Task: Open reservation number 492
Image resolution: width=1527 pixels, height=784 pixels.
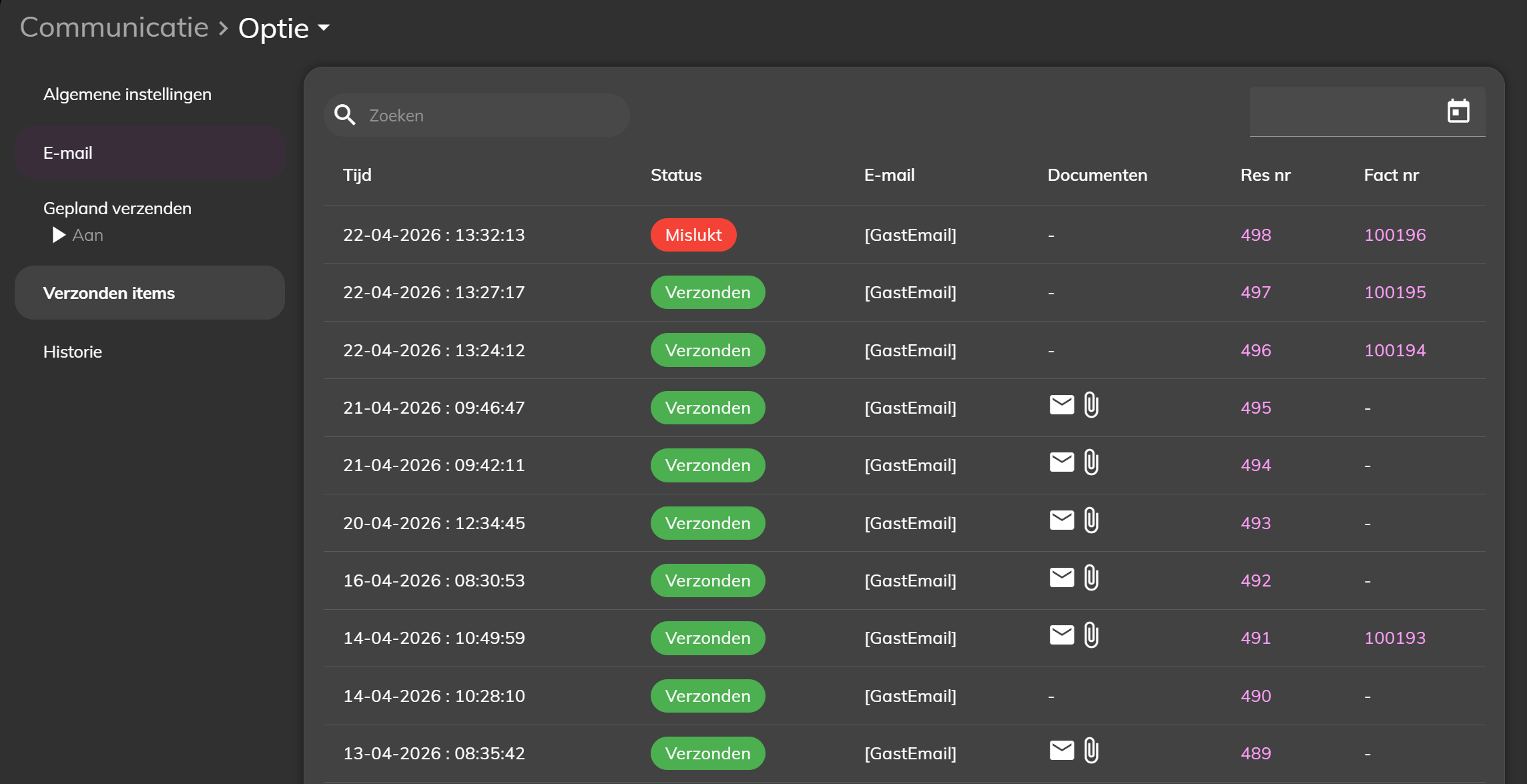Action: click(1256, 580)
